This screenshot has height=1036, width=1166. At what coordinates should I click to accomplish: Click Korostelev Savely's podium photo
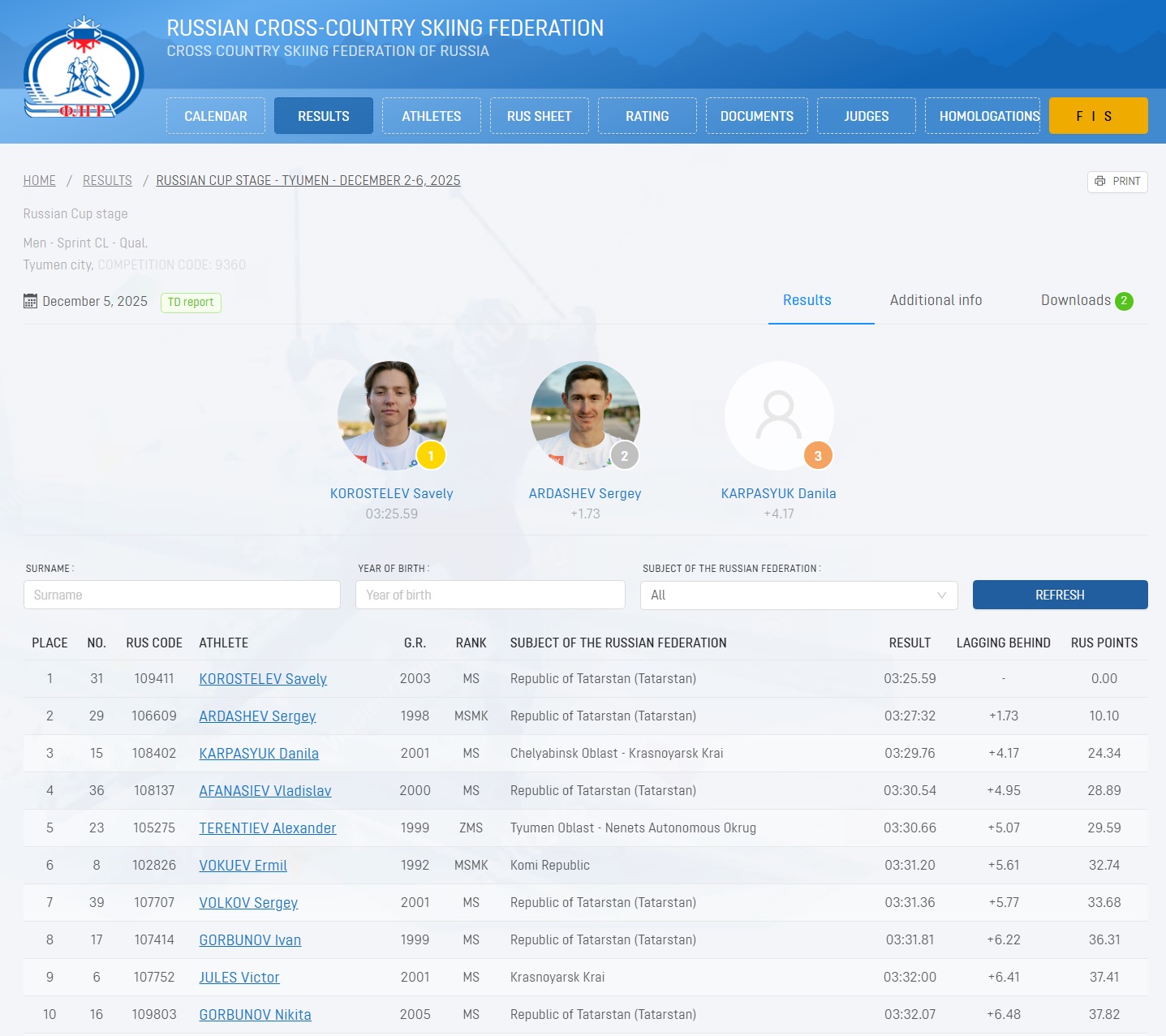point(392,415)
